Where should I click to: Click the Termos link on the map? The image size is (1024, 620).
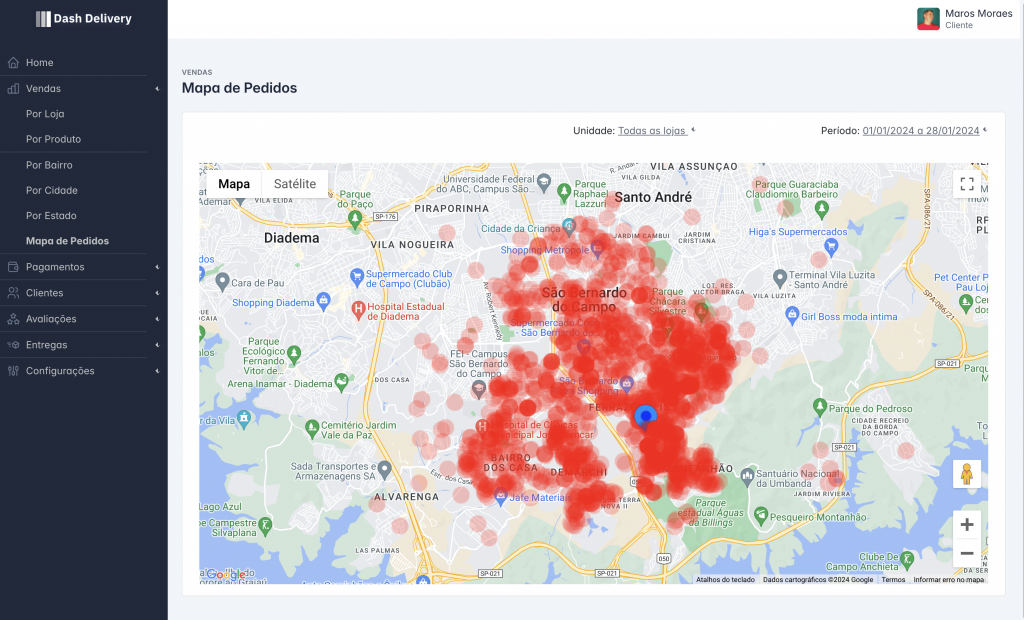pos(893,579)
